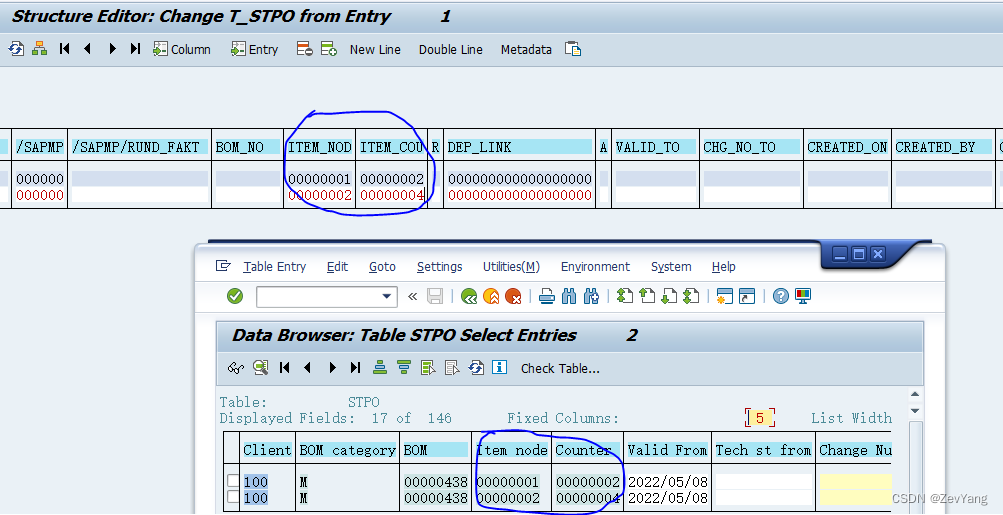Viewport: 1003px width, 515px height.
Task: Click the Find Next binoculars icon
Action: 591,296
